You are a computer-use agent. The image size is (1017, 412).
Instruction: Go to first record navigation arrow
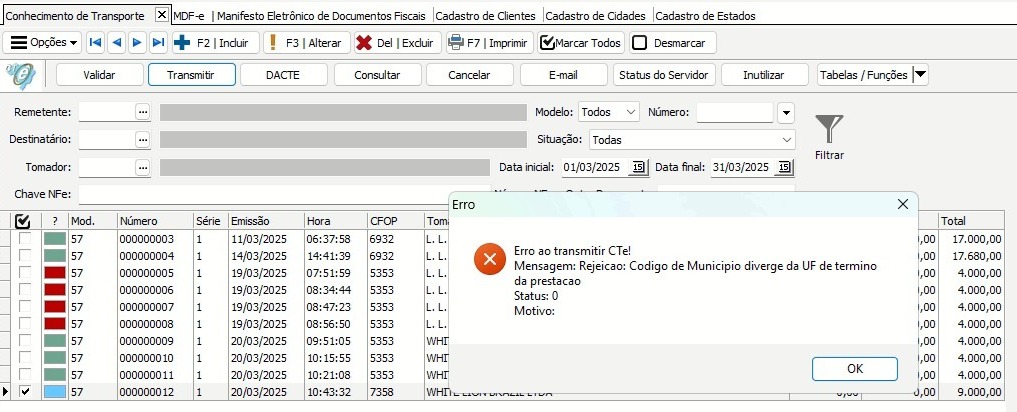pyautogui.click(x=95, y=43)
